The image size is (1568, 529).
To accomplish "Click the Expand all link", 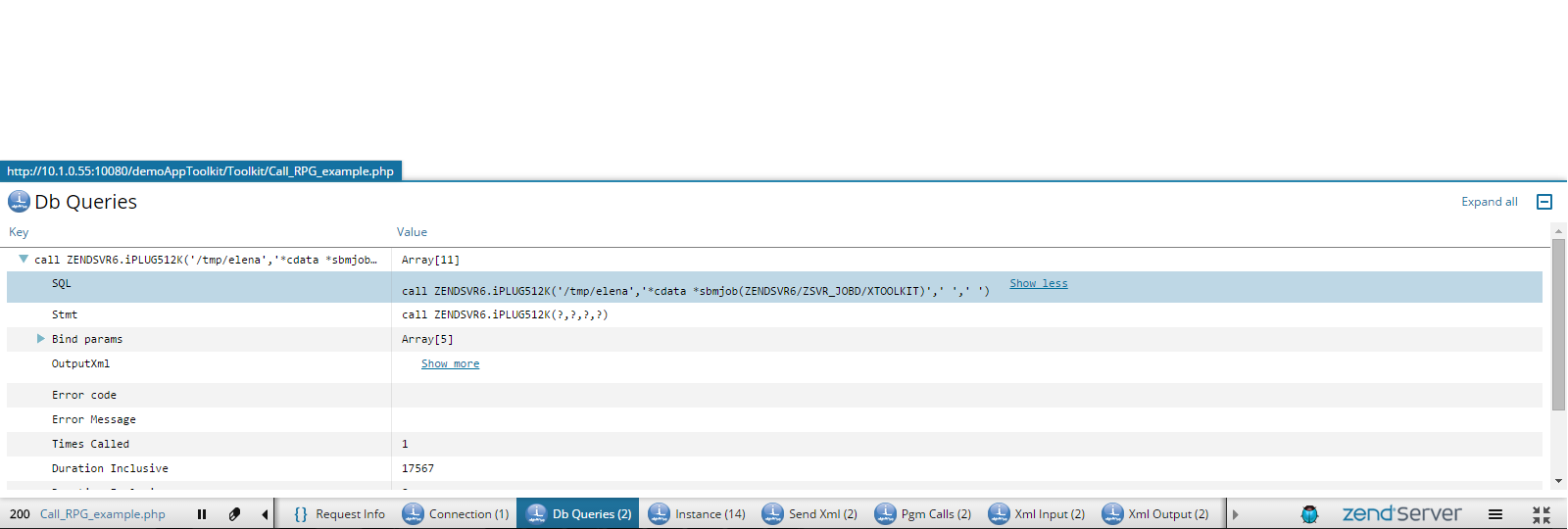I will pyautogui.click(x=1489, y=202).
